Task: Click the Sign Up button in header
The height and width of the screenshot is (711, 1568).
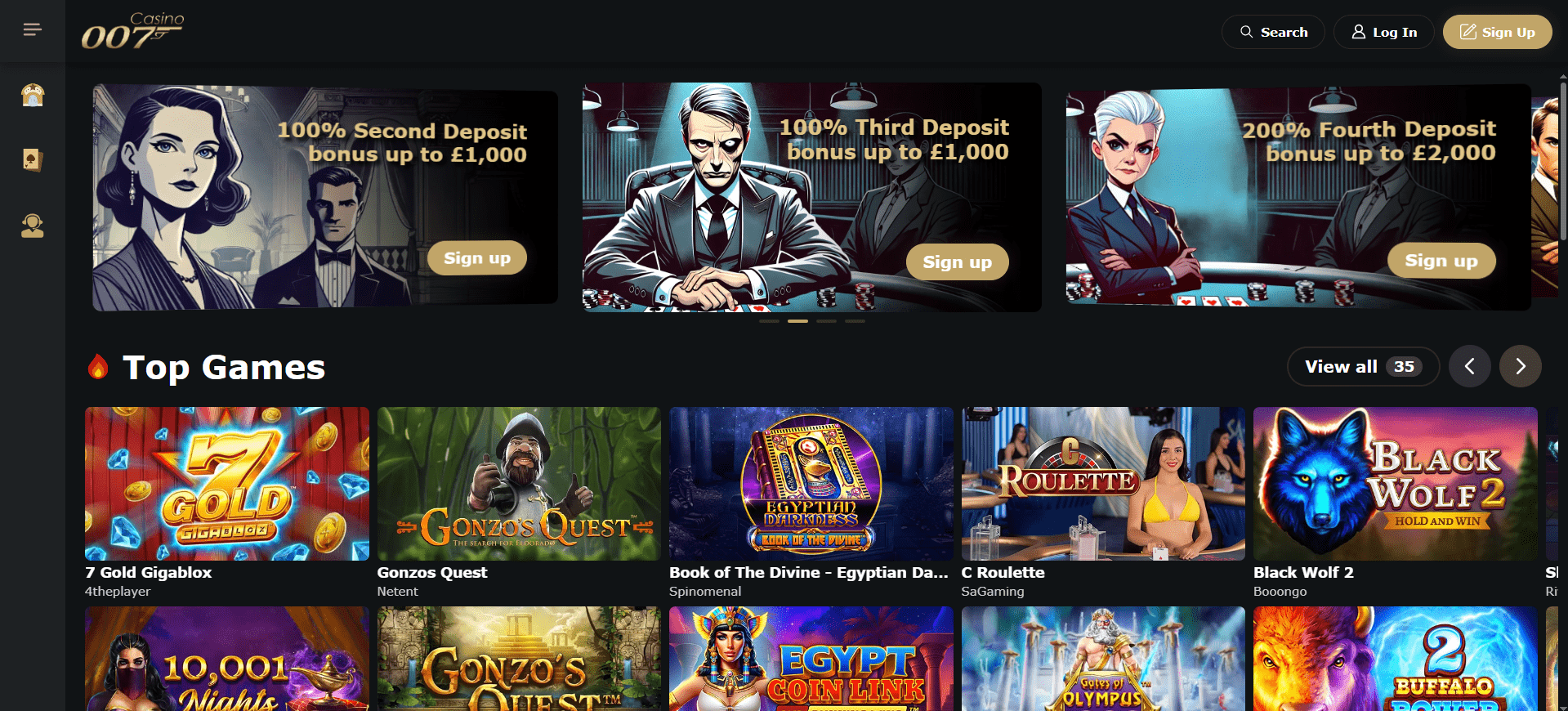Action: [1497, 32]
